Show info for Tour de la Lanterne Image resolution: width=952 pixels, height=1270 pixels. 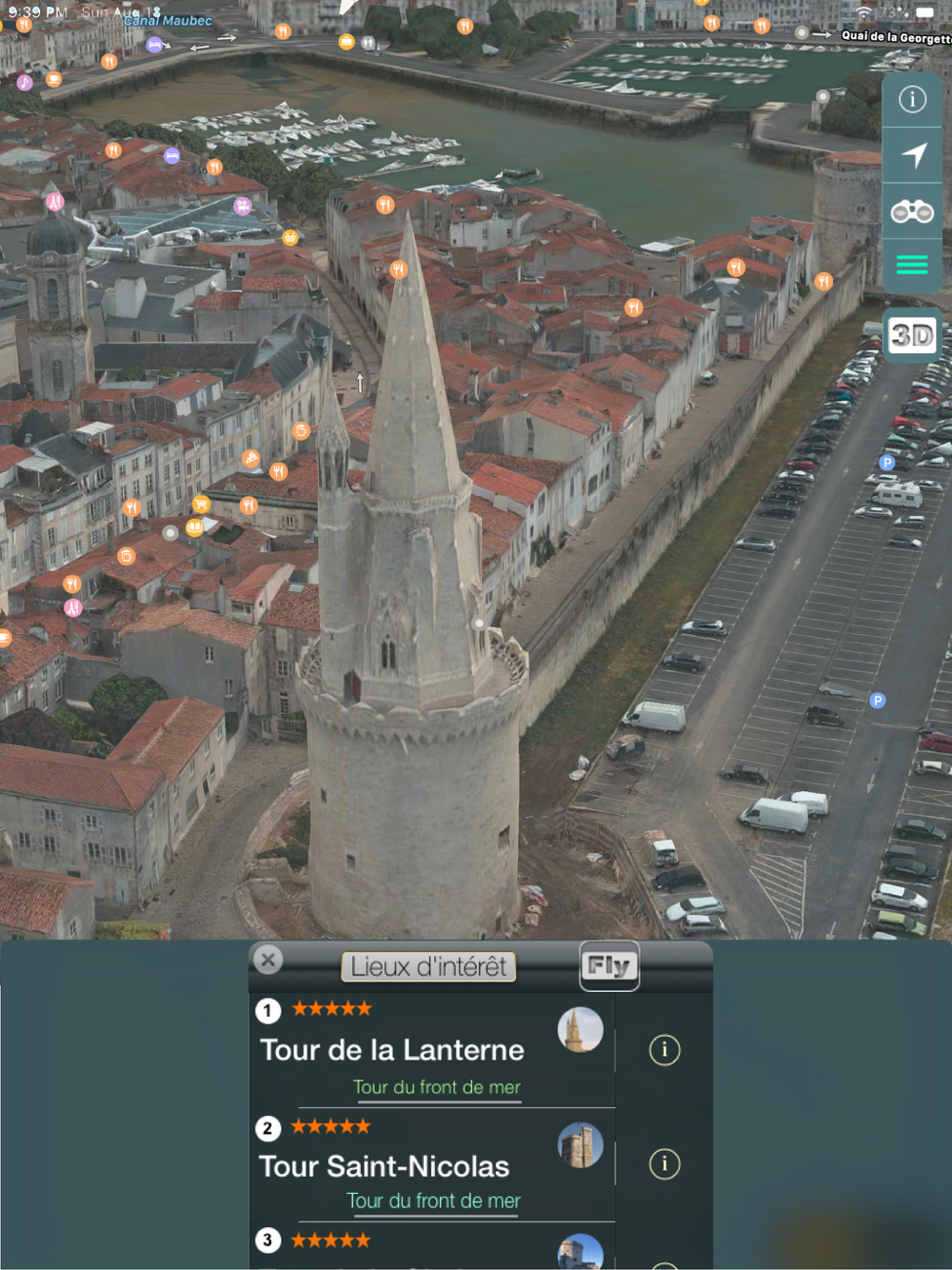[664, 1050]
